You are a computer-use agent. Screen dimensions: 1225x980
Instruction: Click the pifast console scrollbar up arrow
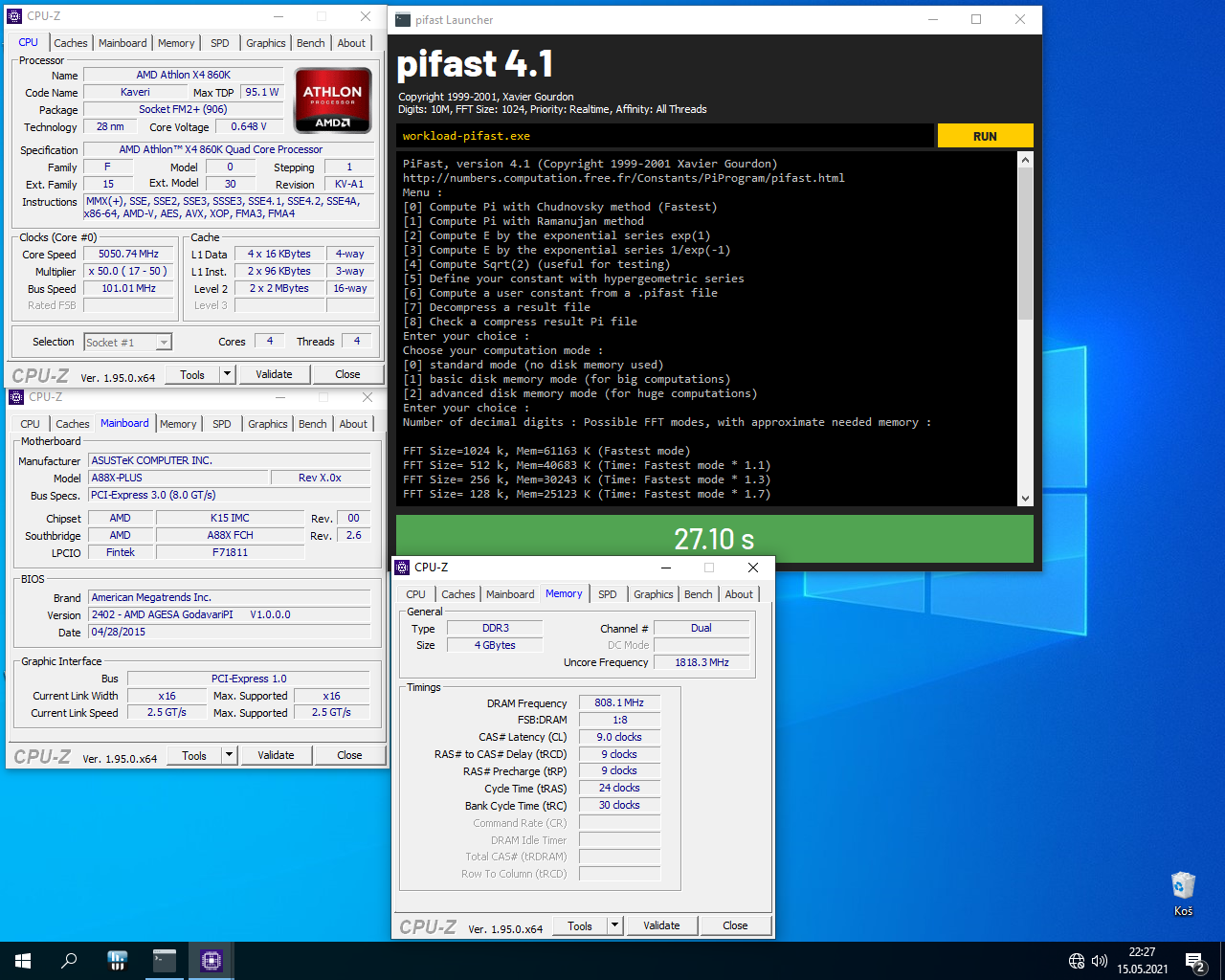(x=1025, y=160)
